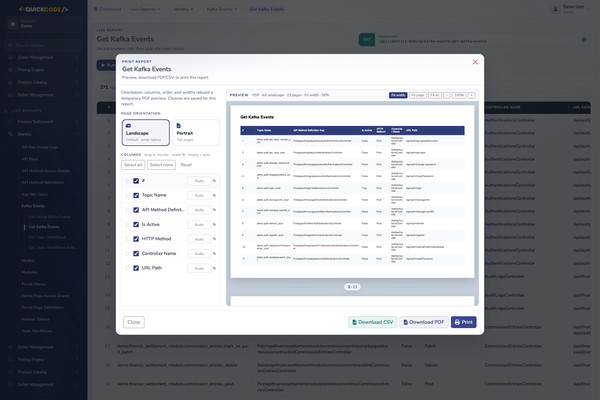Click the page indicator 2 / 23
The image size is (600, 400).
coord(352,287)
